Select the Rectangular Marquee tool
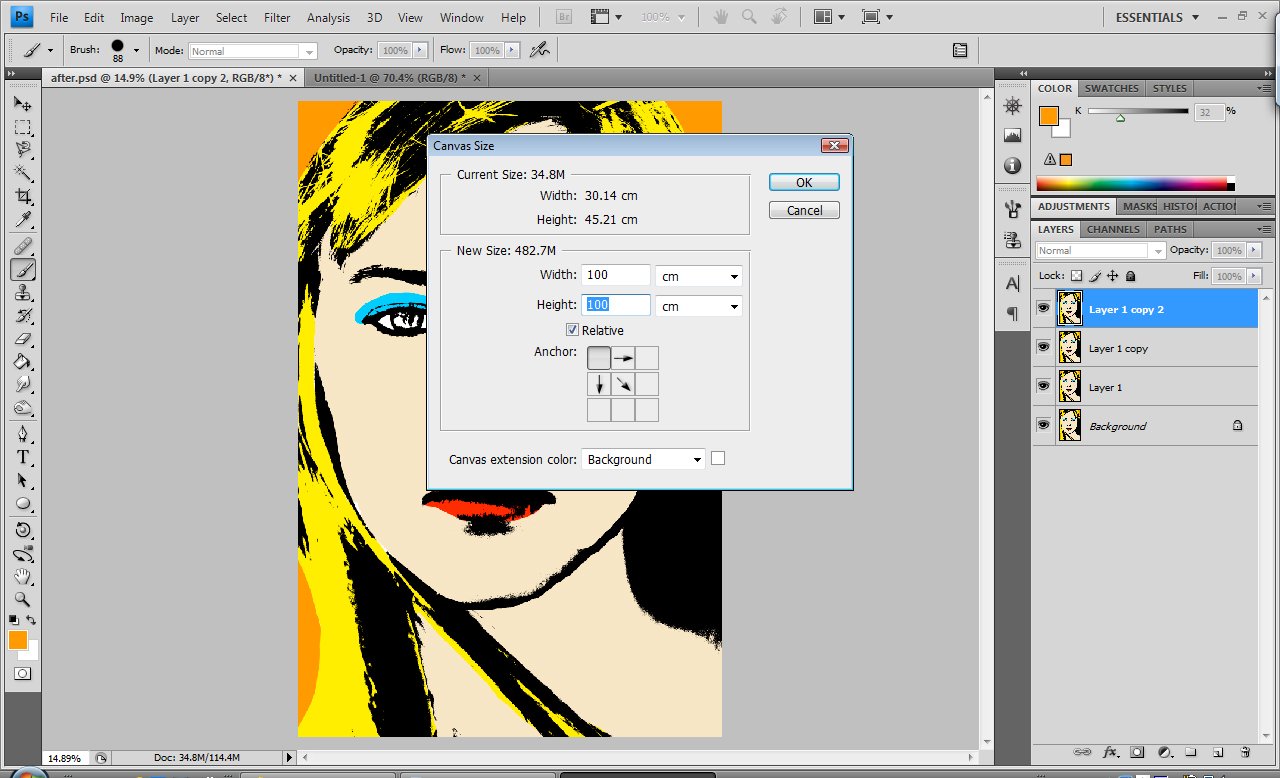Viewport: 1280px width, 778px height. point(22,127)
